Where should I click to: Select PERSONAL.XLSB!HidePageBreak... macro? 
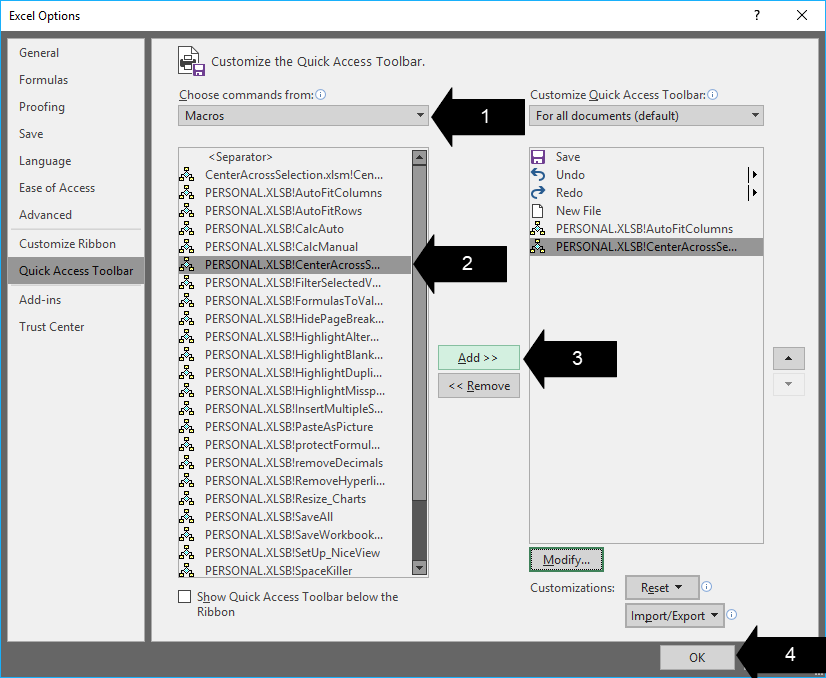click(294, 319)
